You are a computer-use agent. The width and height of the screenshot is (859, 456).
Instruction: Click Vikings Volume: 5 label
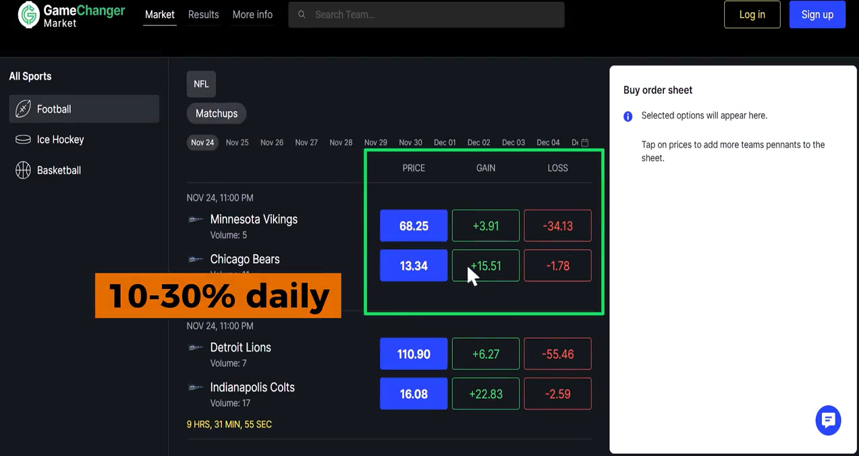coord(228,235)
